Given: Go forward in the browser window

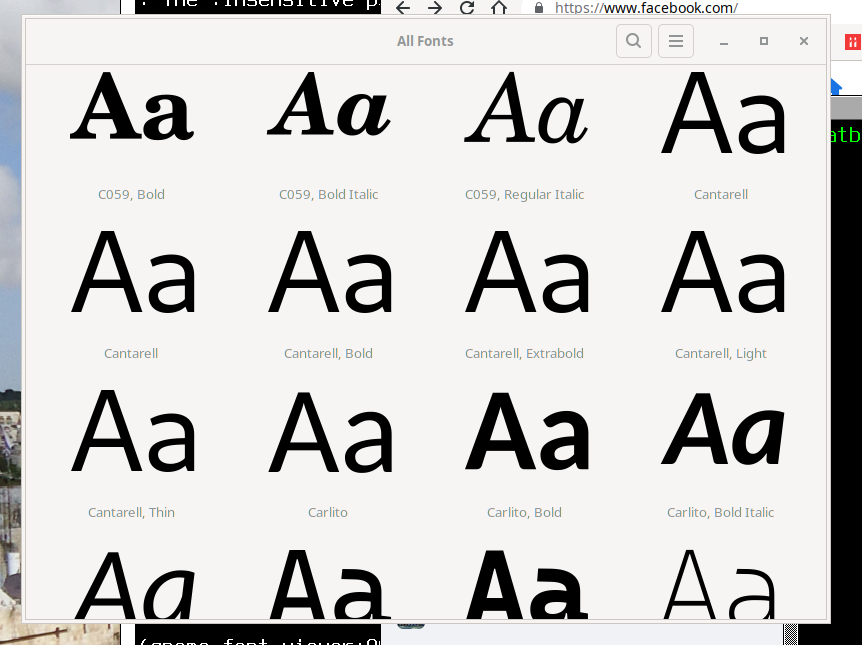Looking at the screenshot, I should click(x=435, y=8).
